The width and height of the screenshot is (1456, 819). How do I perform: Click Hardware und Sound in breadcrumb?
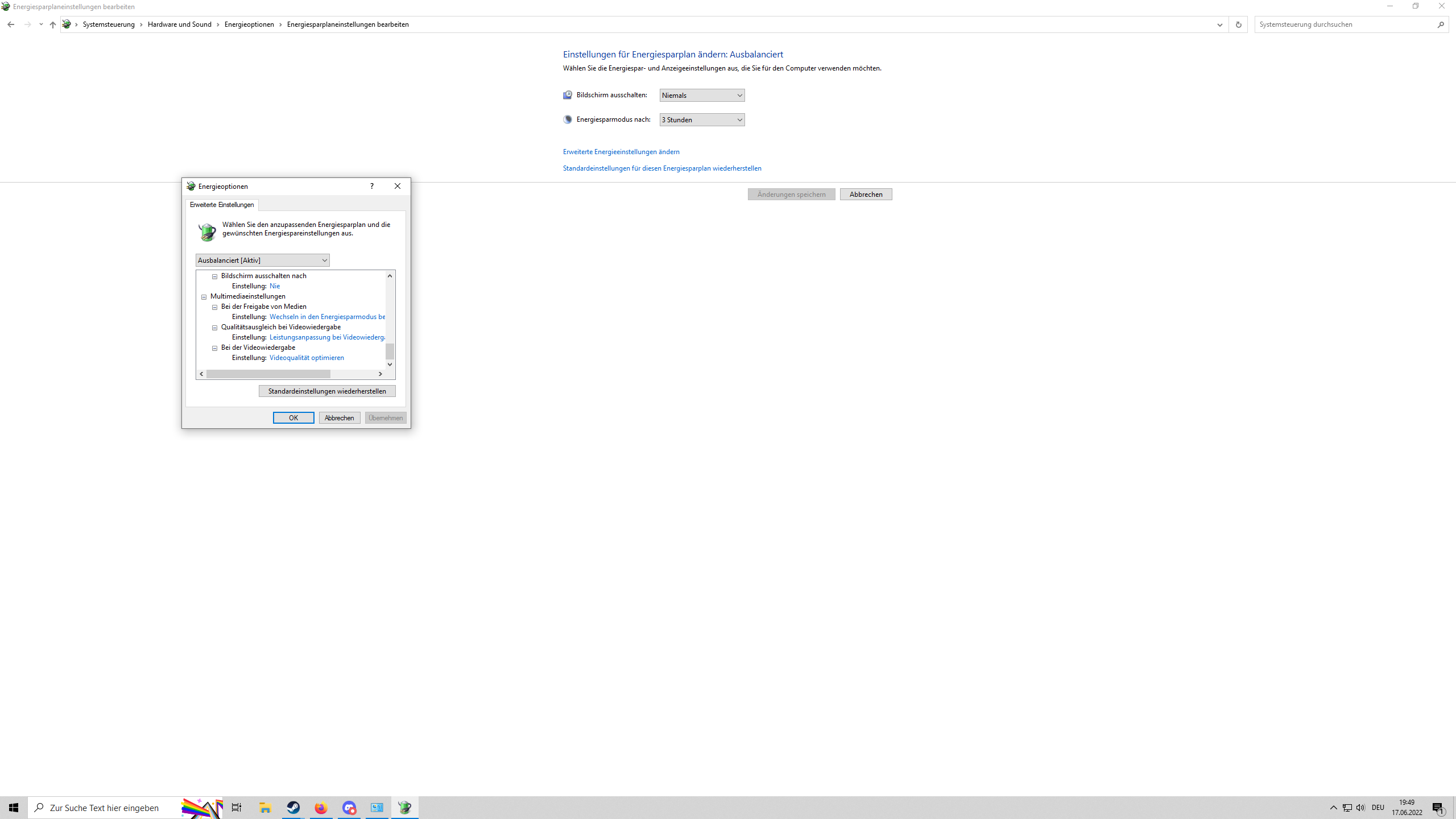pyautogui.click(x=180, y=24)
